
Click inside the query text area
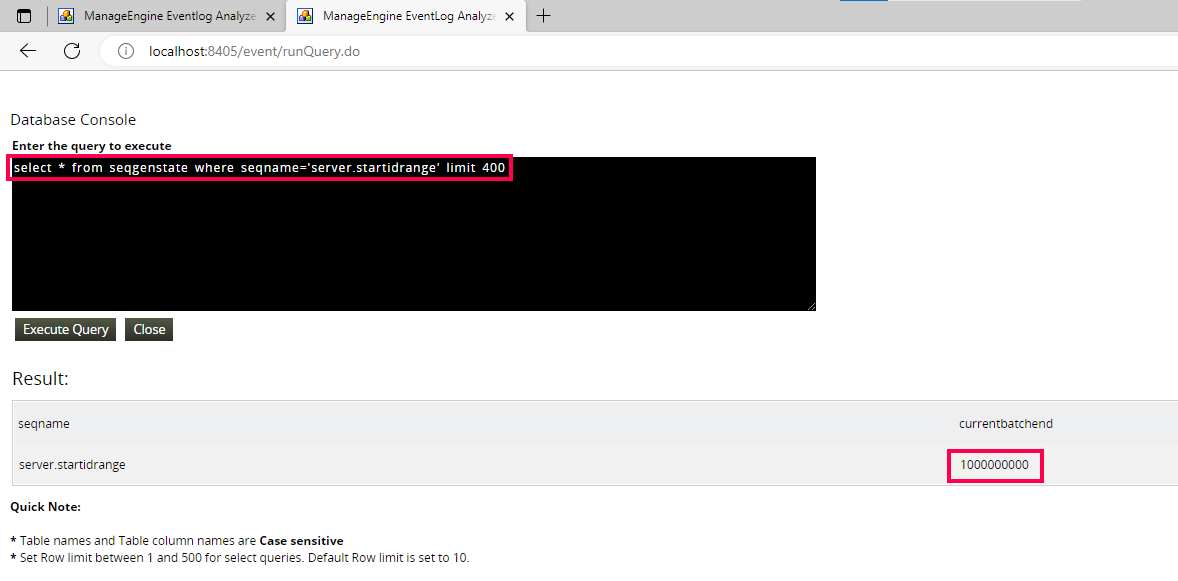pyautogui.click(x=414, y=234)
